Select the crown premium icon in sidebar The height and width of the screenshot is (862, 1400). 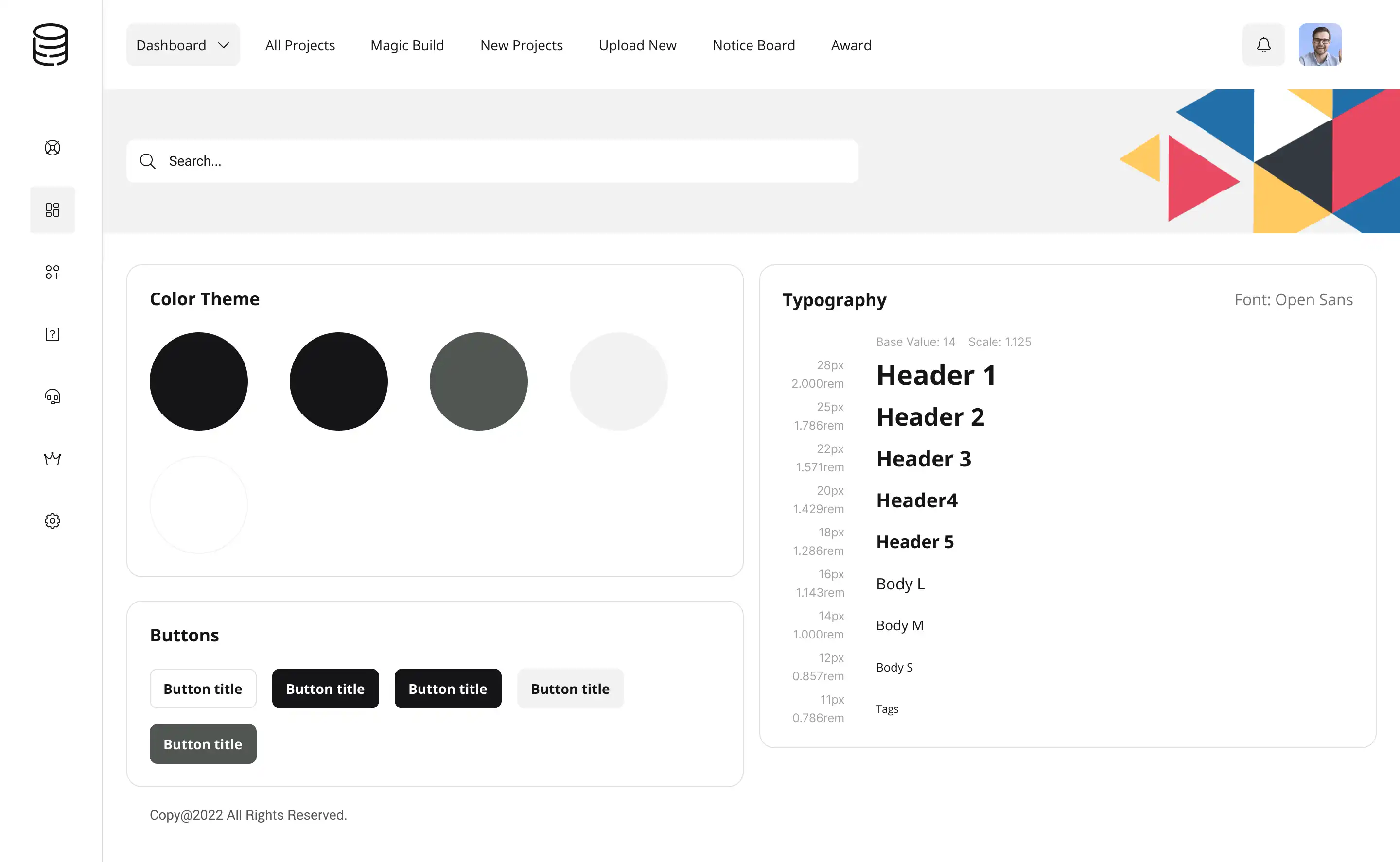coord(52,458)
